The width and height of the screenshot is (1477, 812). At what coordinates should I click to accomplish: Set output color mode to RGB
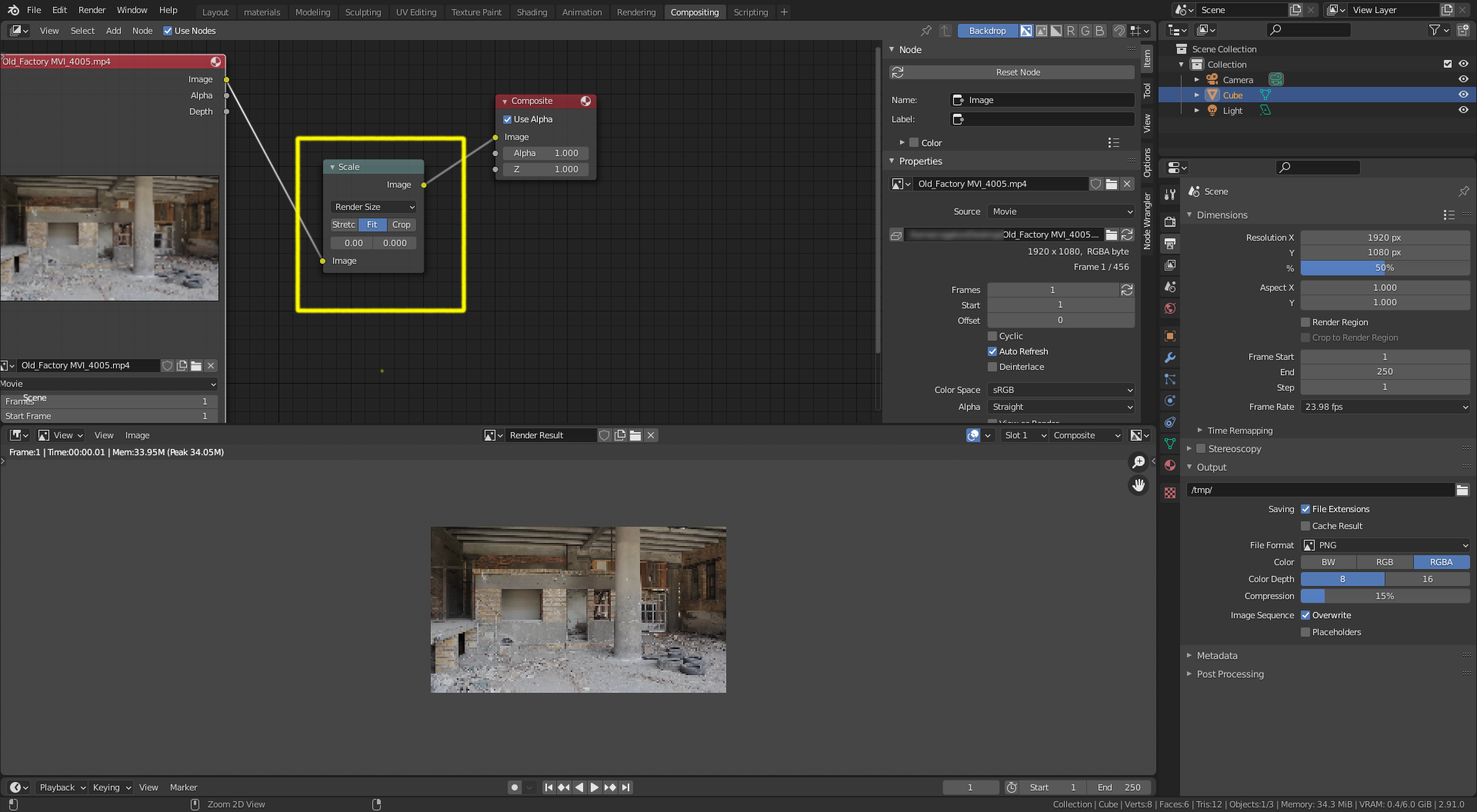point(1385,562)
